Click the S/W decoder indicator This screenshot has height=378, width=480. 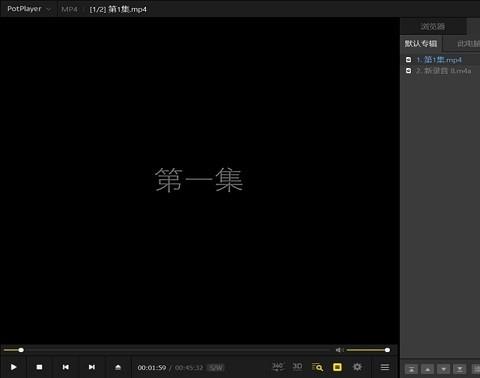point(216,368)
